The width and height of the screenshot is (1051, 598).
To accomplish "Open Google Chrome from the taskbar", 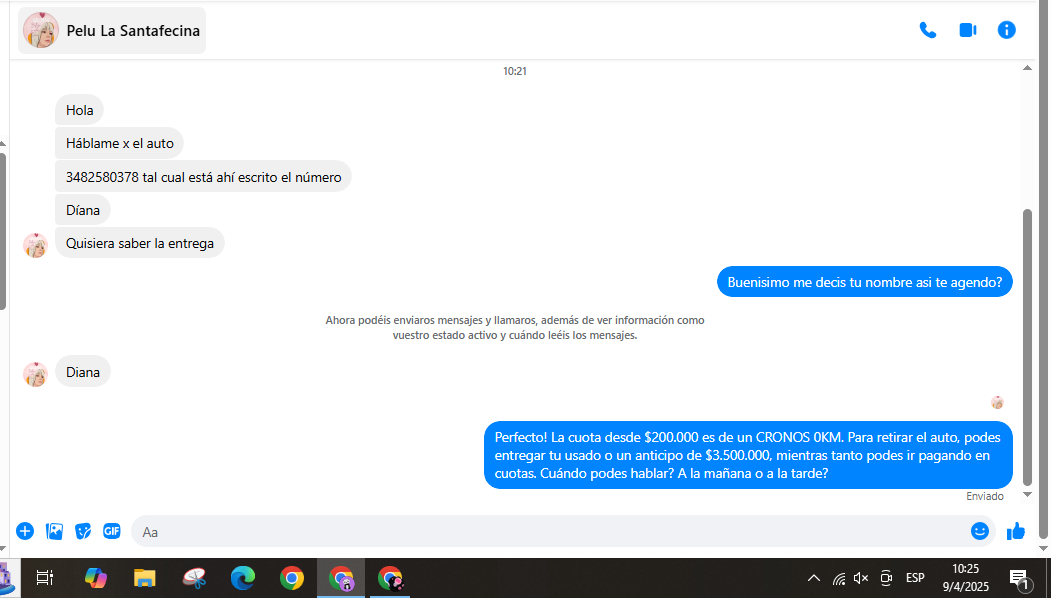I will click(x=292, y=578).
